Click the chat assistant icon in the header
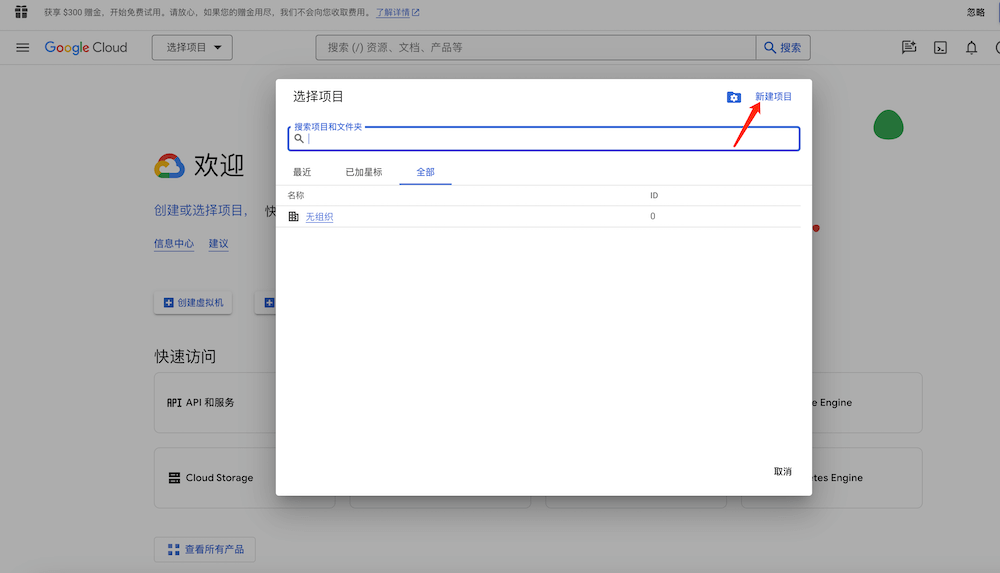The image size is (1000, 573). tap(909, 48)
